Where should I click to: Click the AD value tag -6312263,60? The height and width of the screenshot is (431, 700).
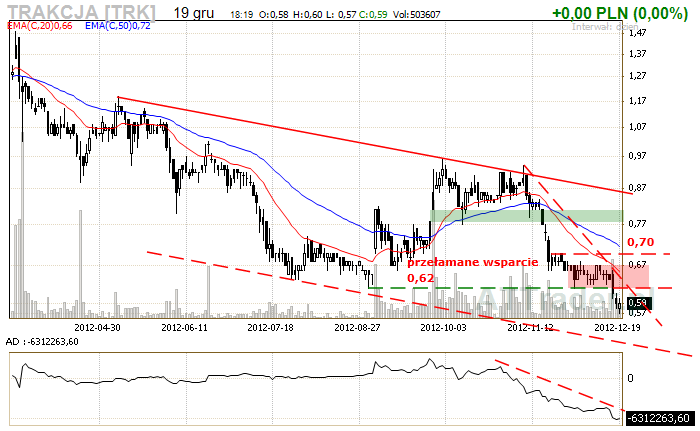661,418
